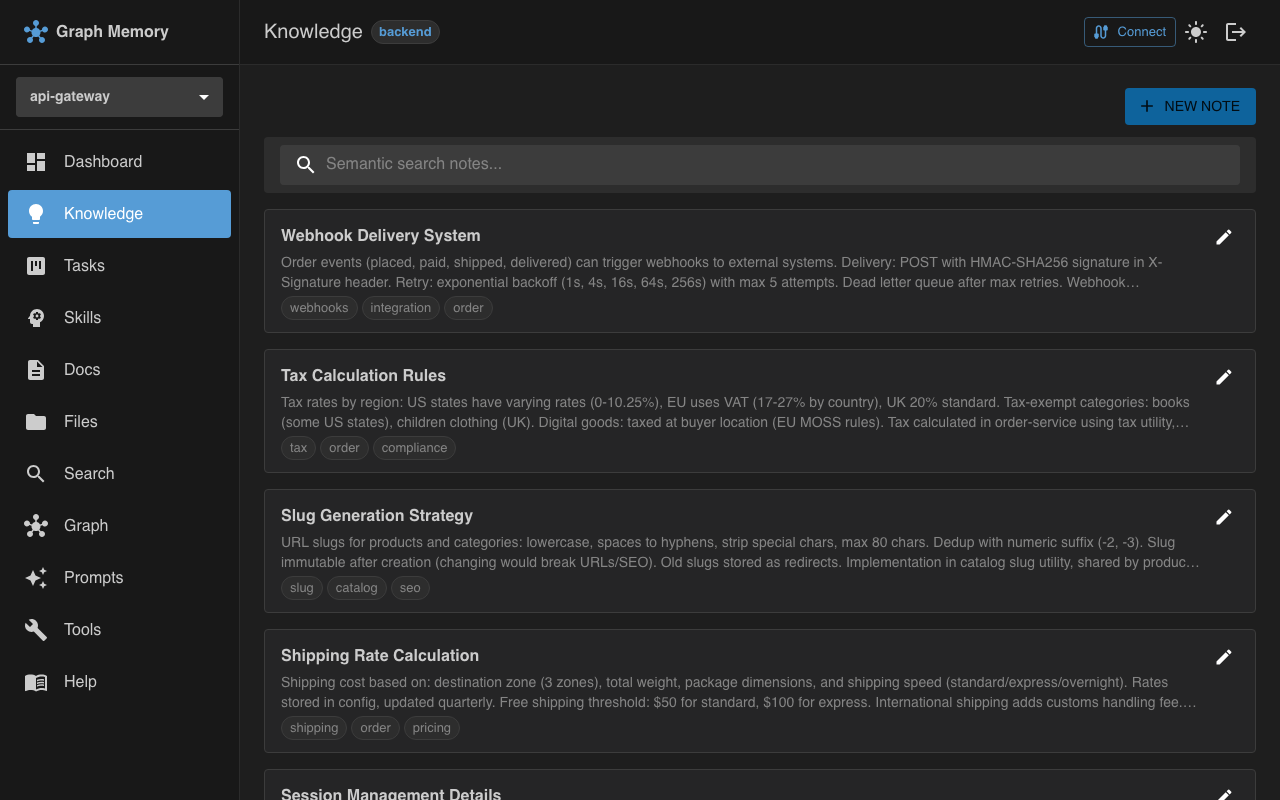Select the Dashboard icon in the sidebar
This screenshot has width=1280, height=800.
pyautogui.click(x=35, y=161)
